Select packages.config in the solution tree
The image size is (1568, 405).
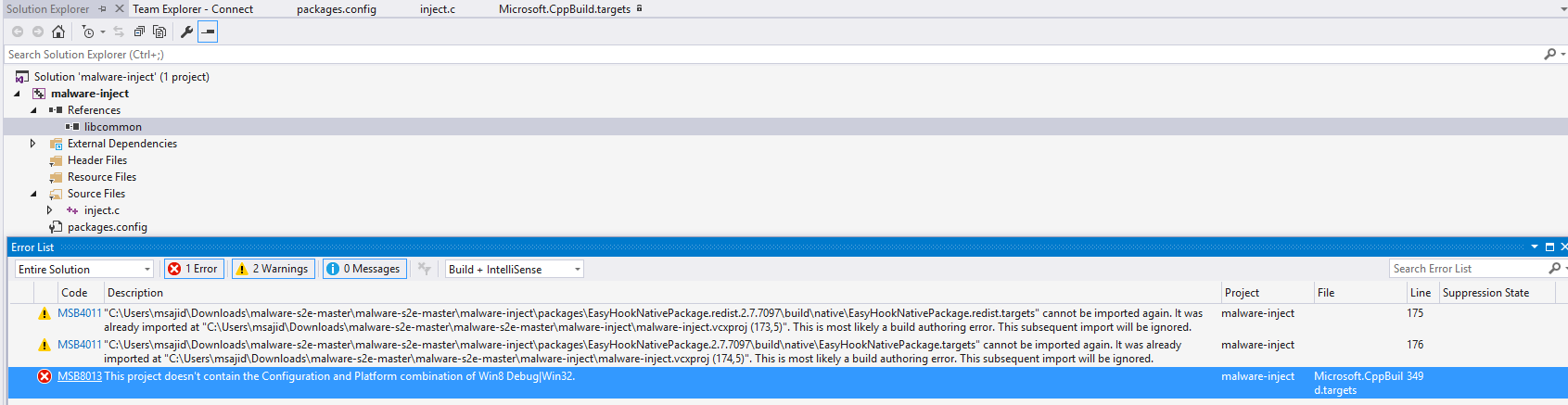click(108, 227)
